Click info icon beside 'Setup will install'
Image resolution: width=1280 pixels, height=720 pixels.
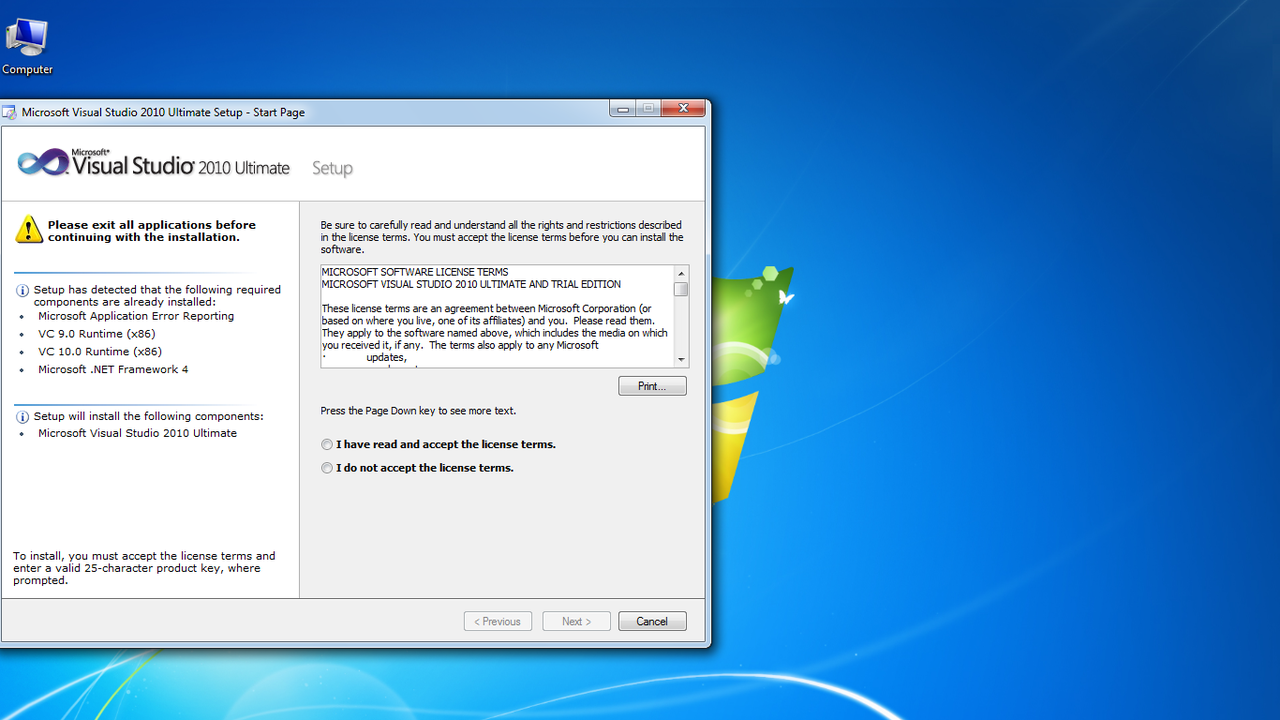22,416
